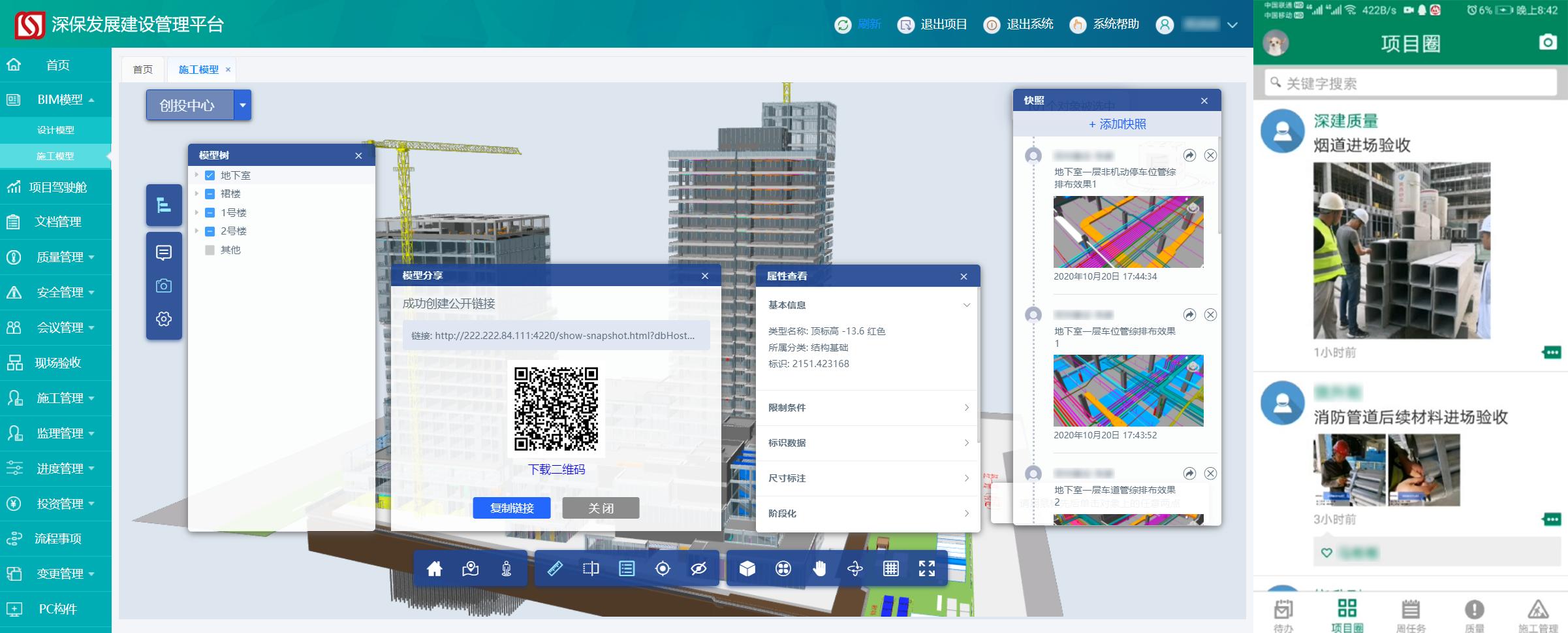
Task: Click the 下载二维码 link
Action: pyautogui.click(x=556, y=469)
